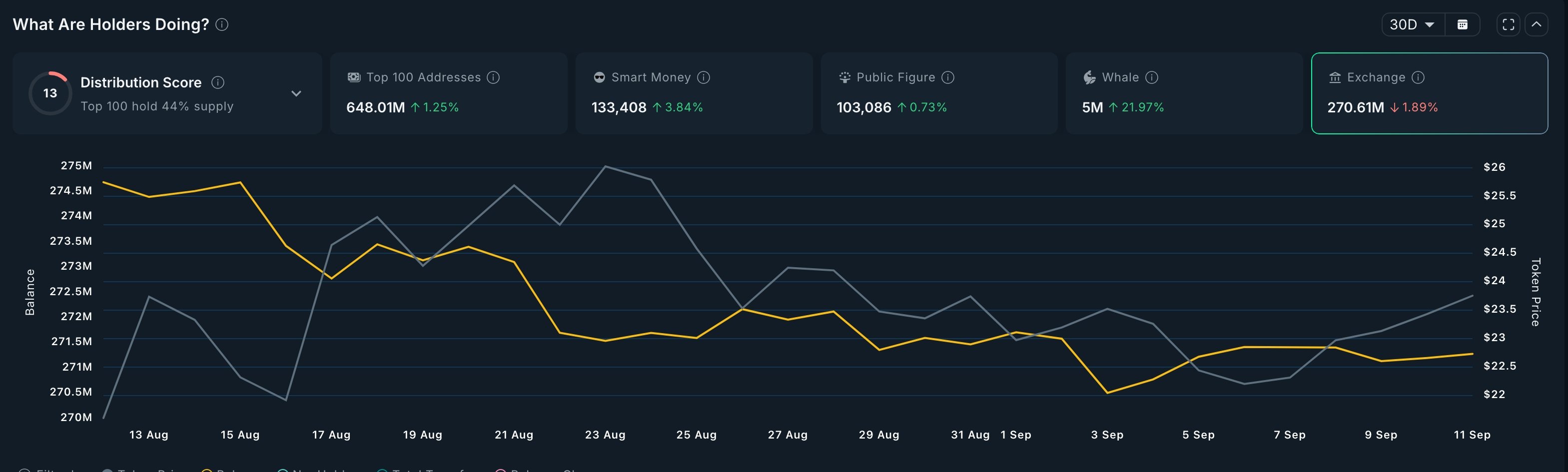This screenshot has height=472, width=1568.
Task: Open the calendar date picker
Action: pos(1463,24)
